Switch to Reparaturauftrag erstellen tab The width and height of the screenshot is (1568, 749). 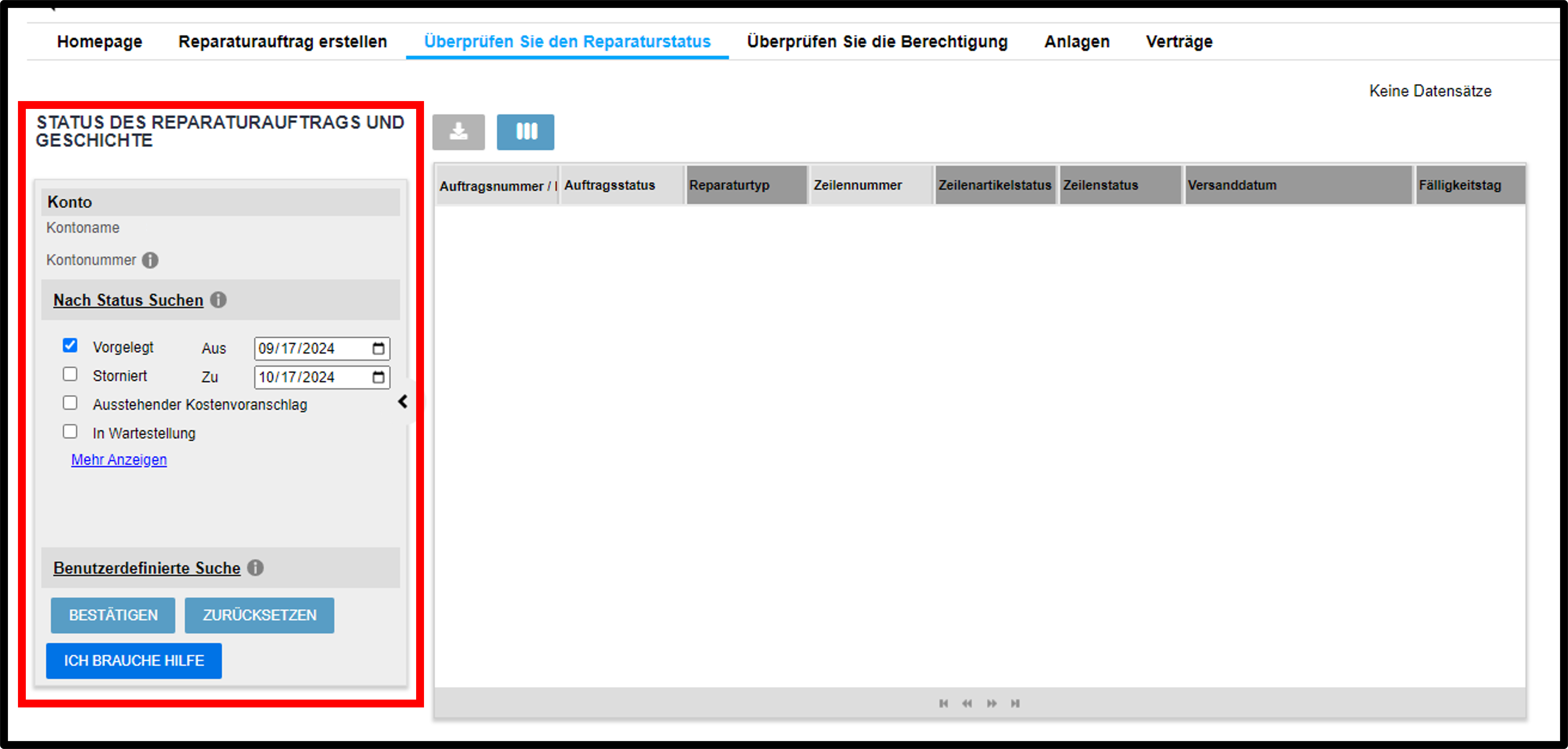(283, 42)
